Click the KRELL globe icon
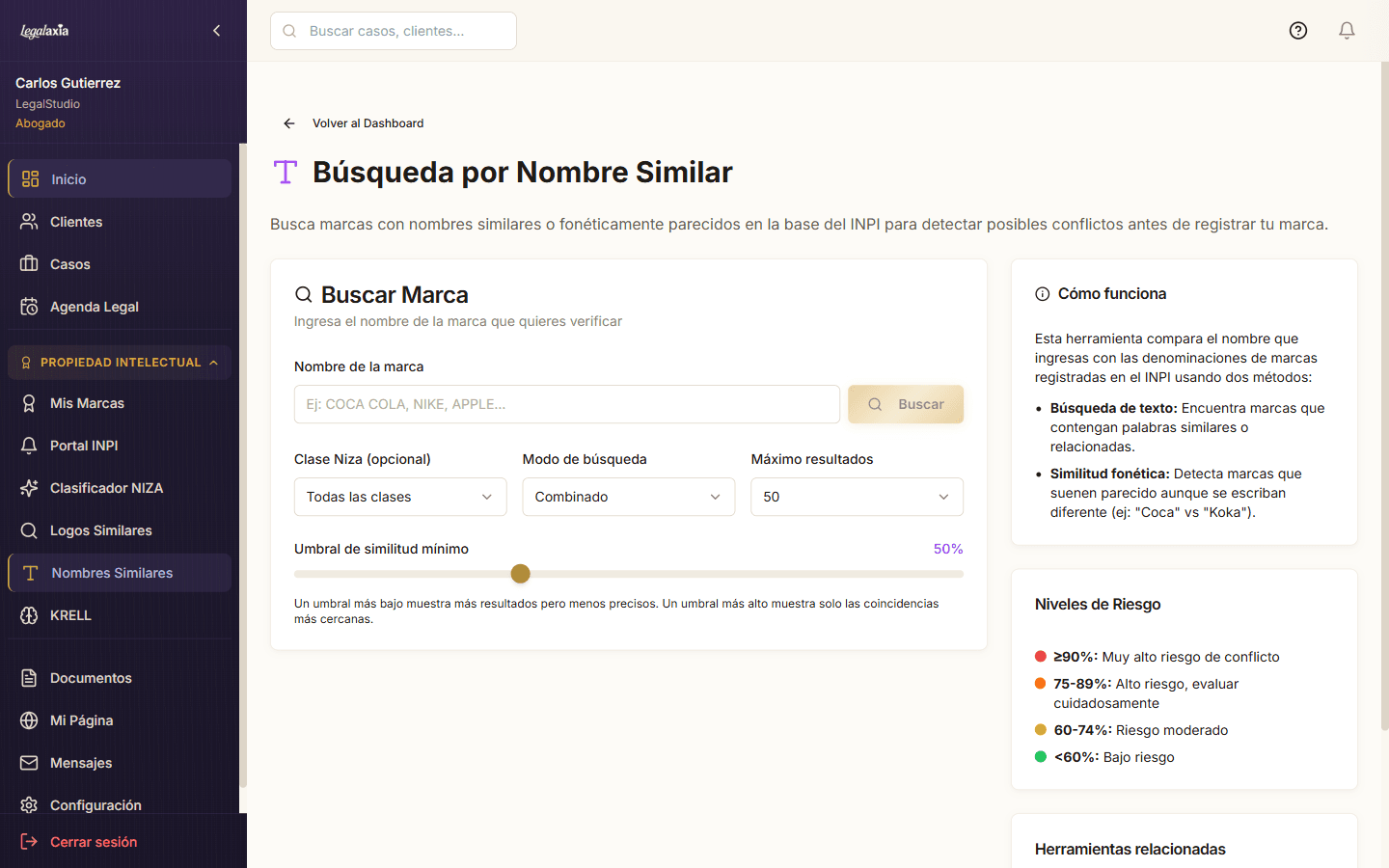 pyautogui.click(x=29, y=615)
